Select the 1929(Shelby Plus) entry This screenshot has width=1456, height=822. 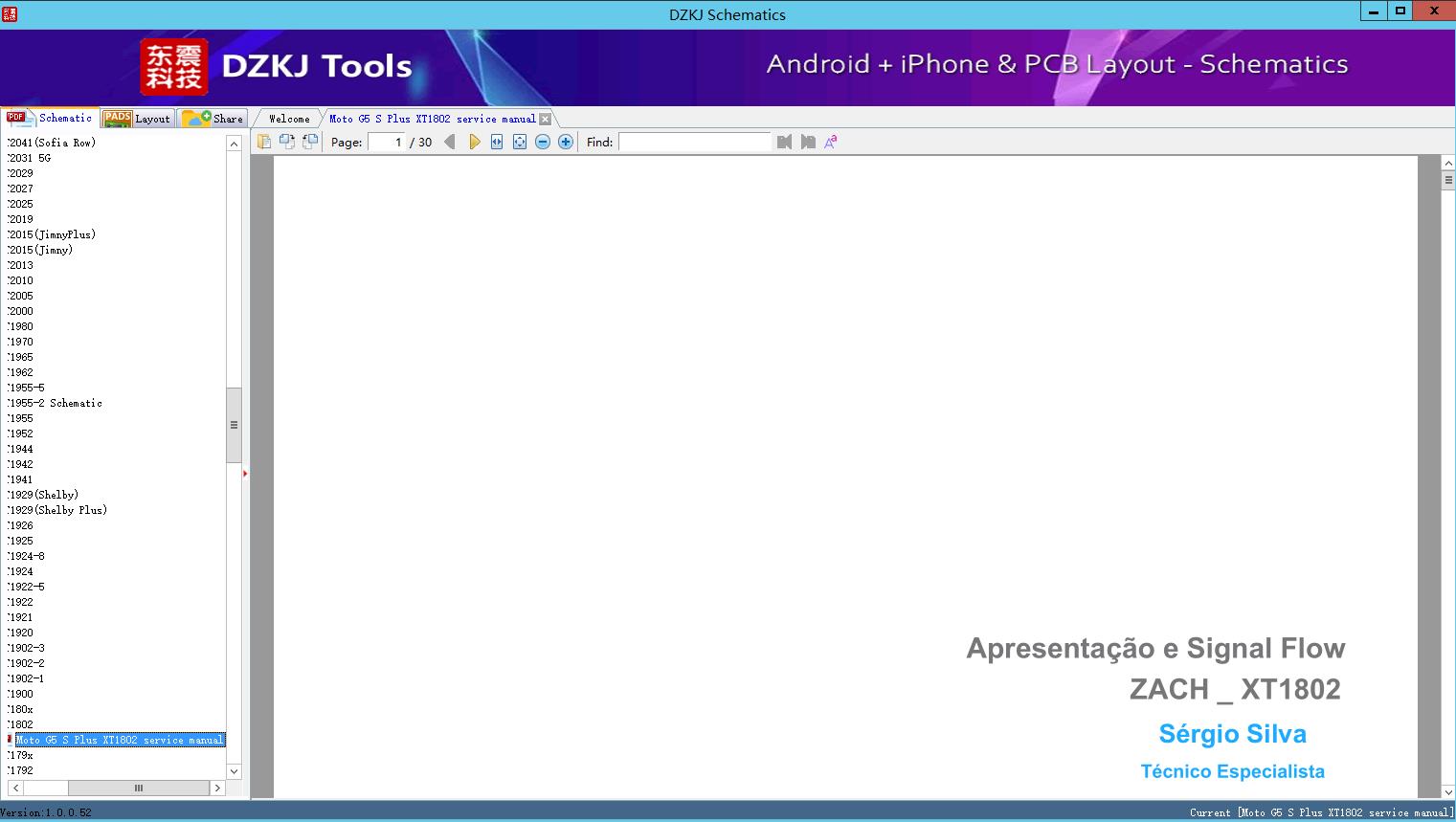tap(57, 510)
